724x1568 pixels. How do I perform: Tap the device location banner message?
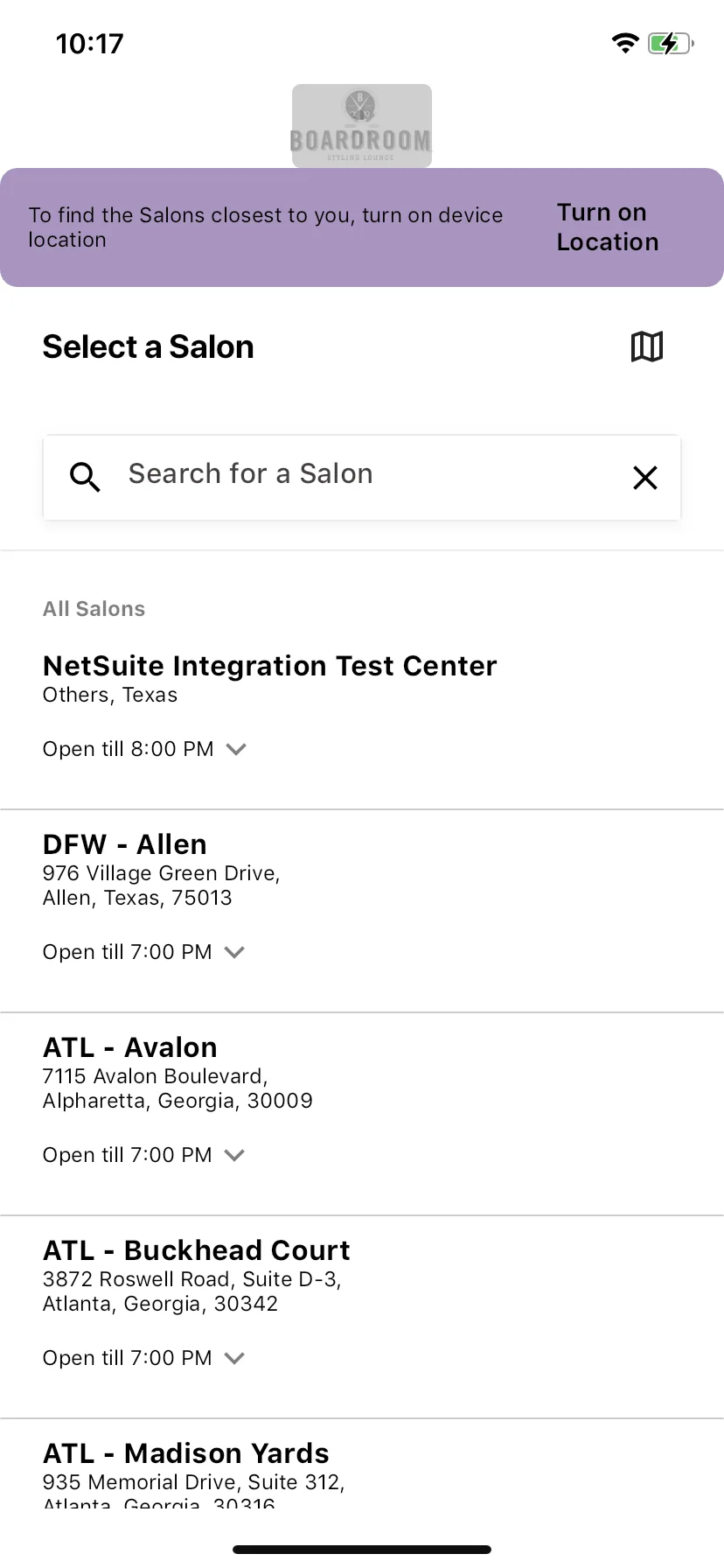(266, 227)
